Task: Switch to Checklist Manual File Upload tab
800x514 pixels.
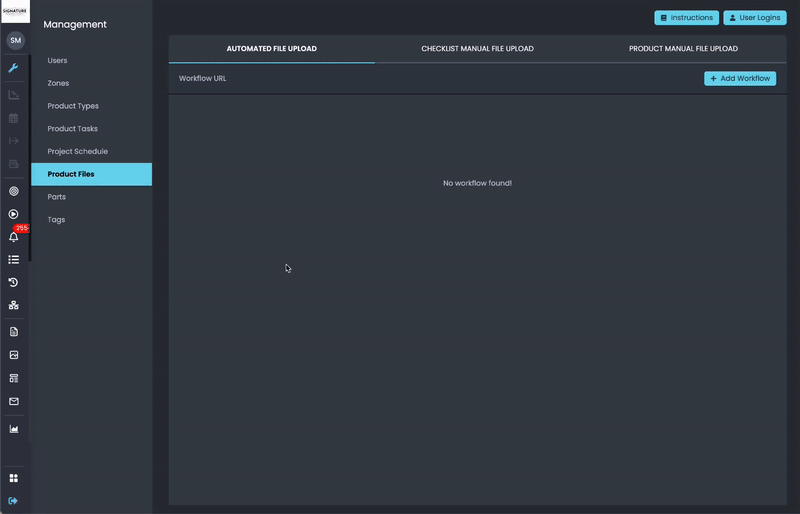Action: [x=477, y=48]
